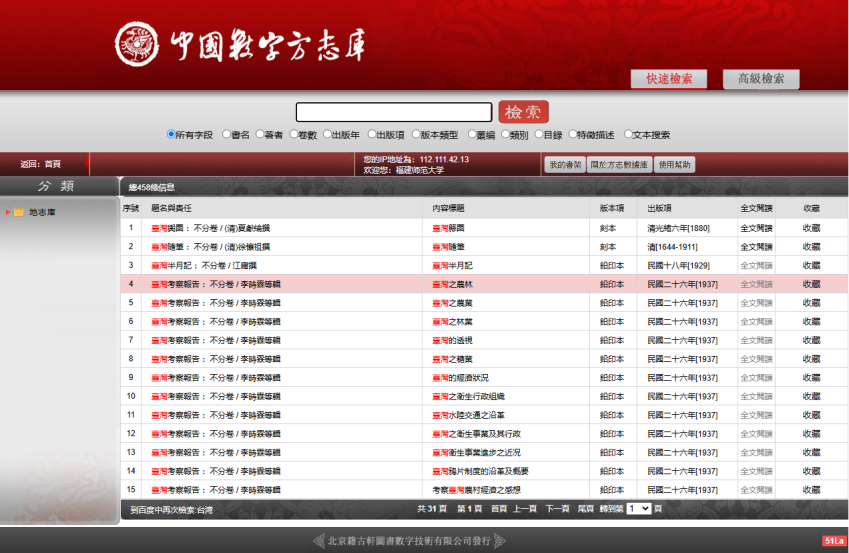
Task: Switch to the 快速檢索 tab
Action: (x=668, y=79)
